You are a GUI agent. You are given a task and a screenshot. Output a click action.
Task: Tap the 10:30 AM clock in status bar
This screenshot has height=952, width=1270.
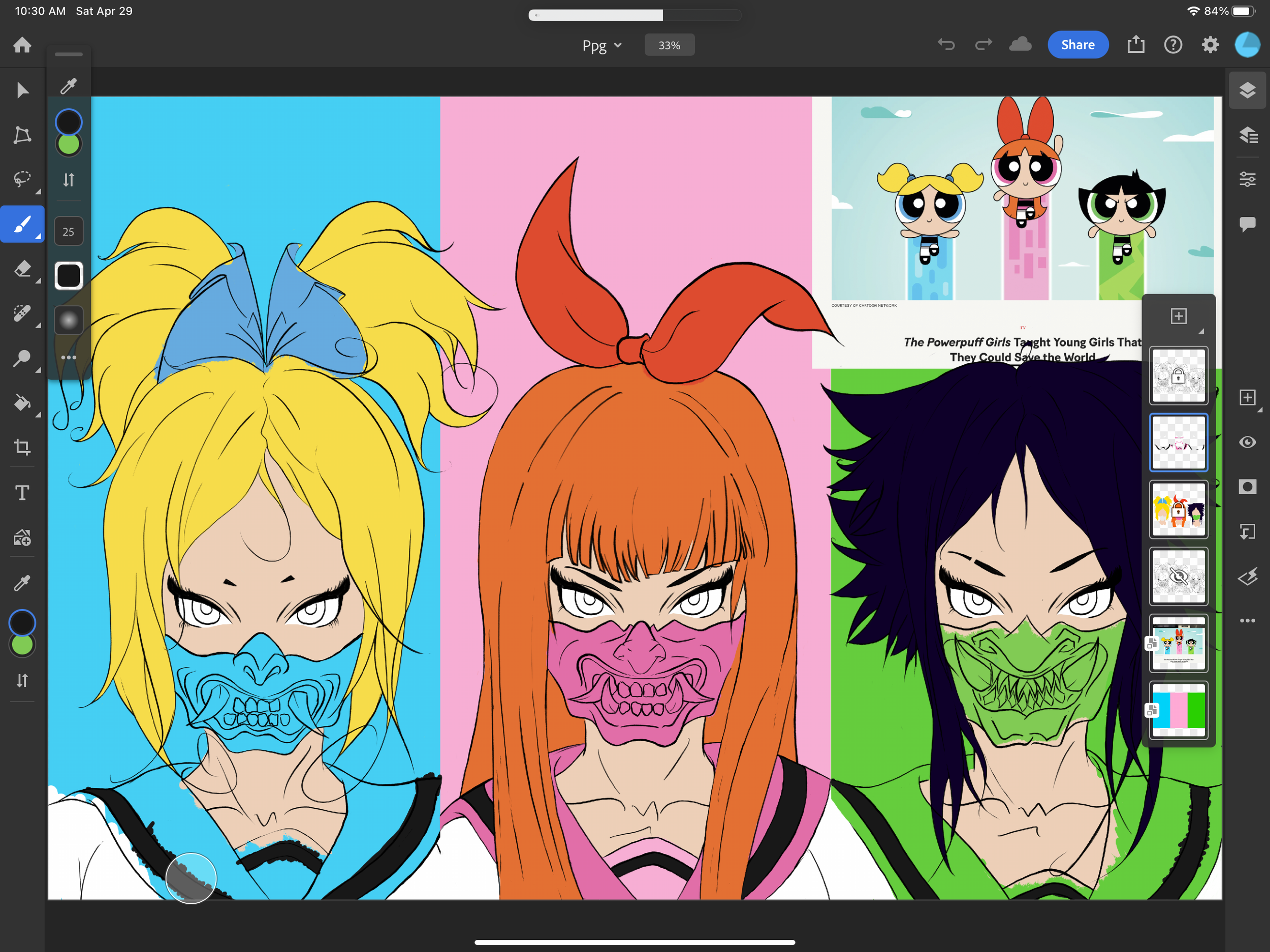pyautogui.click(x=40, y=11)
